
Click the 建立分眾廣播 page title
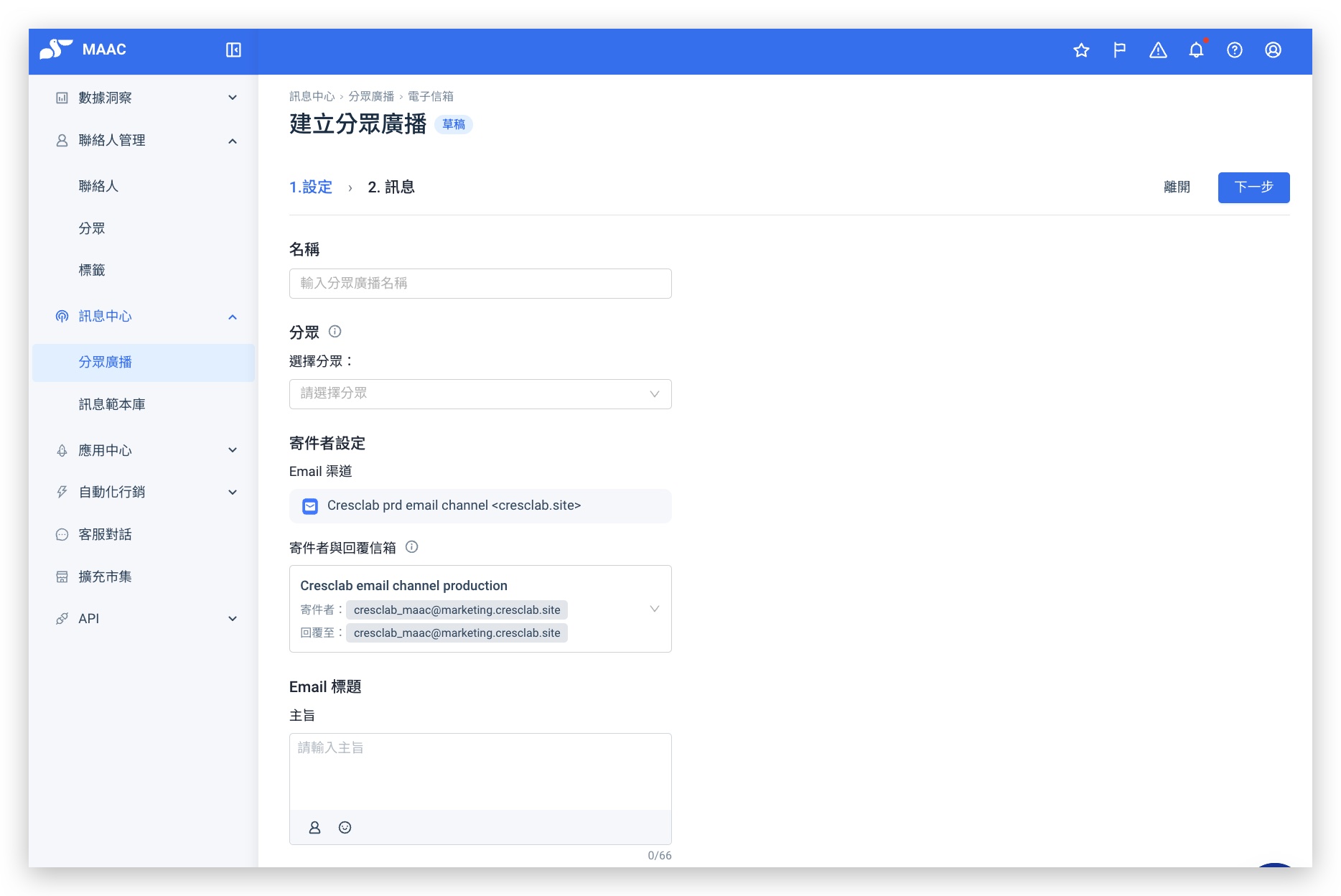358,124
